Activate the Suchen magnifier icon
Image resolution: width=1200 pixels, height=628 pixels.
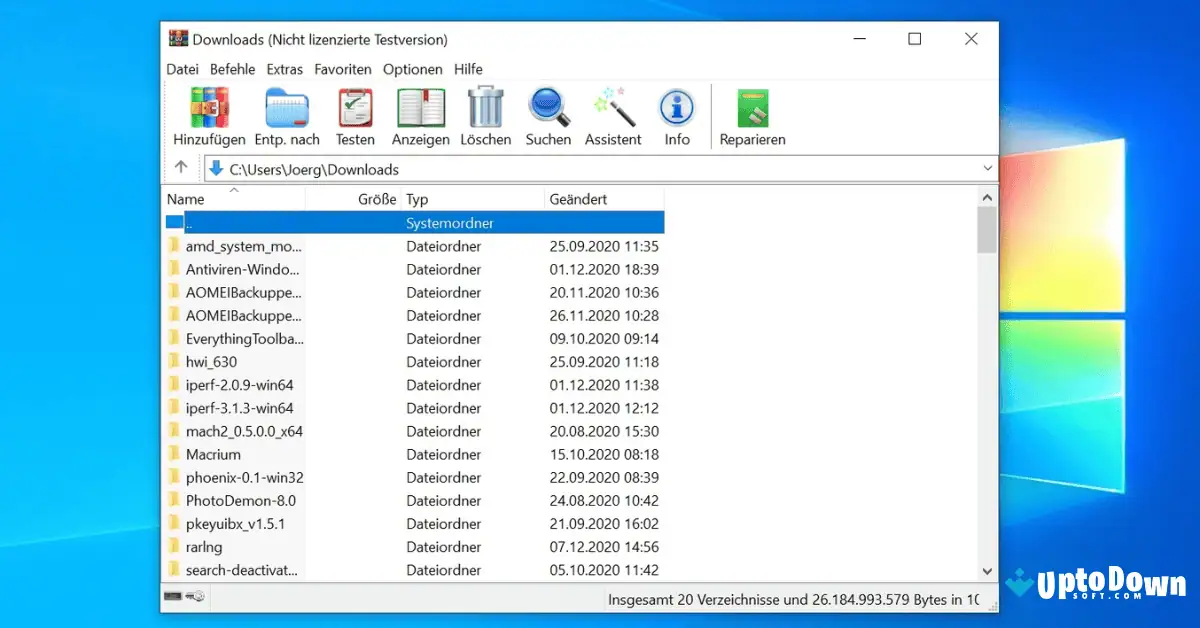click(548, 105)
